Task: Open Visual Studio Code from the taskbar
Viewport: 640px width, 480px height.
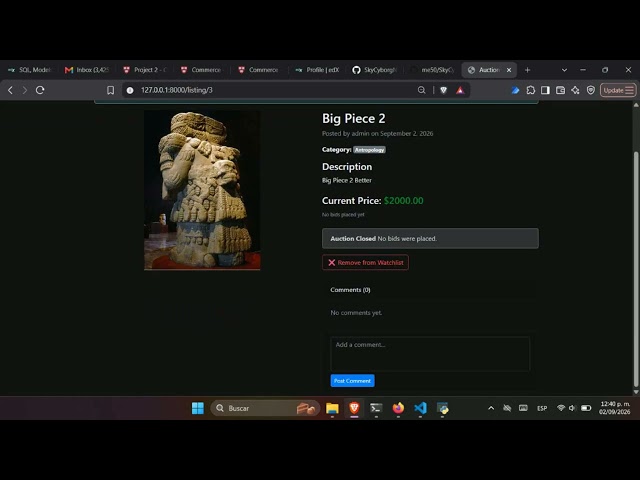Action: pyautogui.click(x=420, y=408)
